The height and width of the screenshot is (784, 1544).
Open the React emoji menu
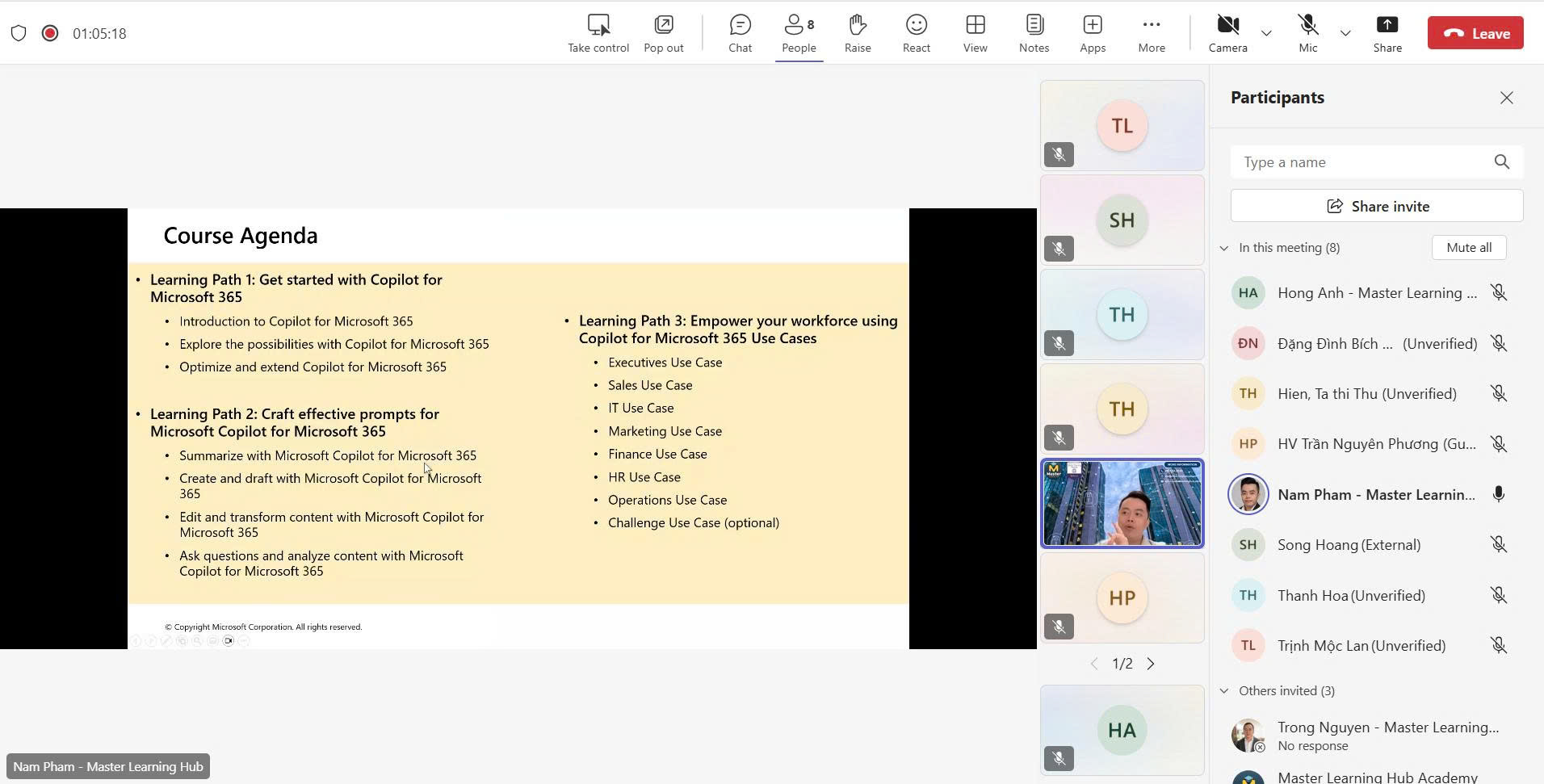tap(917, 33)
